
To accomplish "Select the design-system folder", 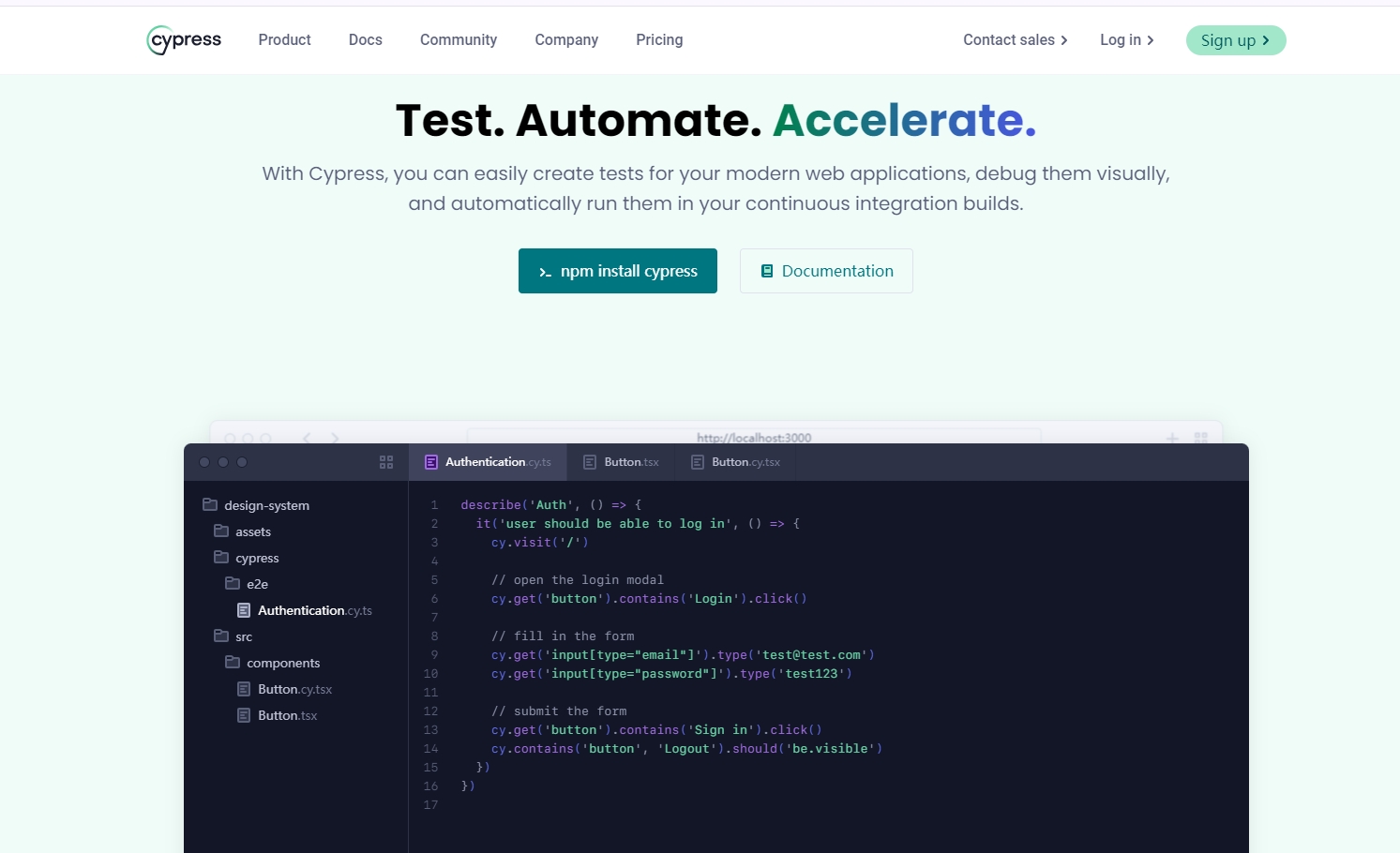I will click(x=256, y=505).
